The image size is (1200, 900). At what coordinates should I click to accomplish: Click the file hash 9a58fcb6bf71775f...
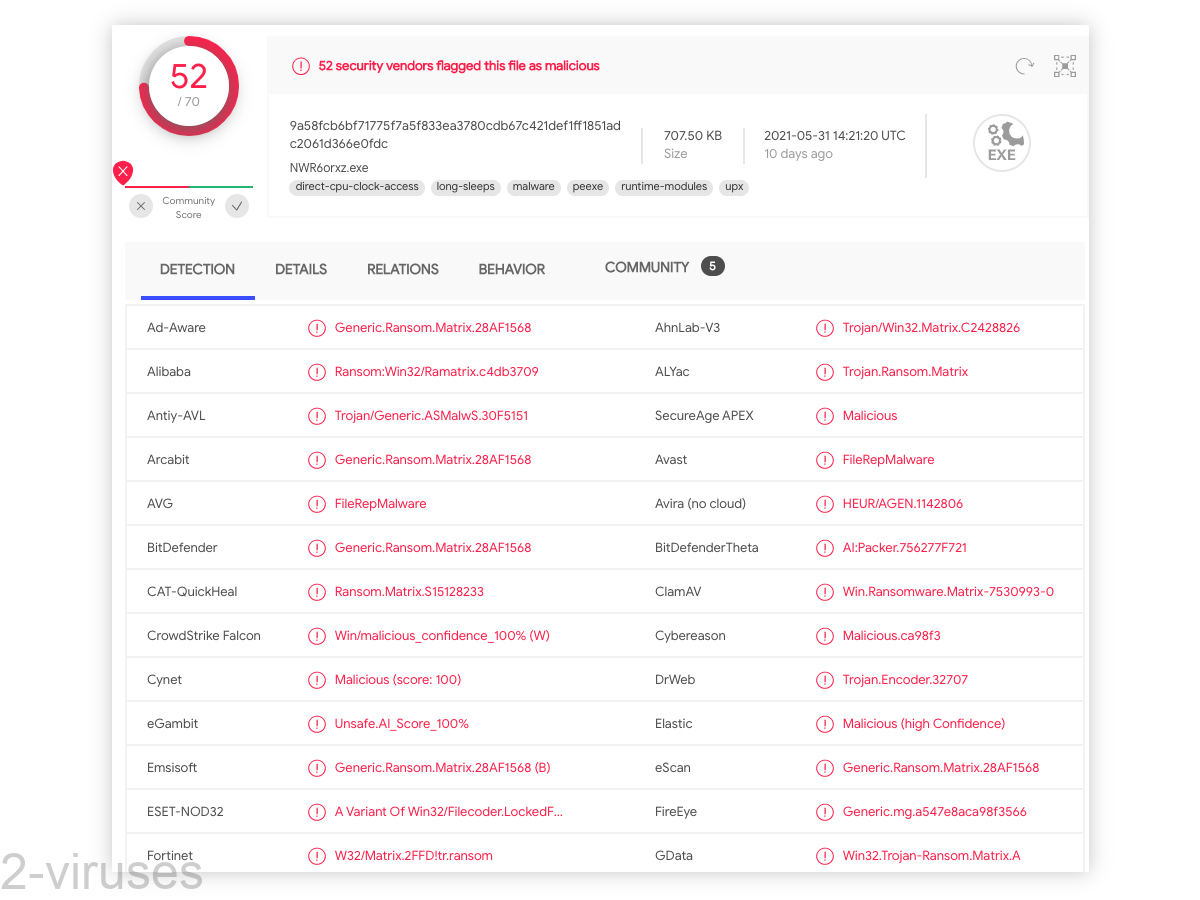pyautogui.click(x=455, y=135)
